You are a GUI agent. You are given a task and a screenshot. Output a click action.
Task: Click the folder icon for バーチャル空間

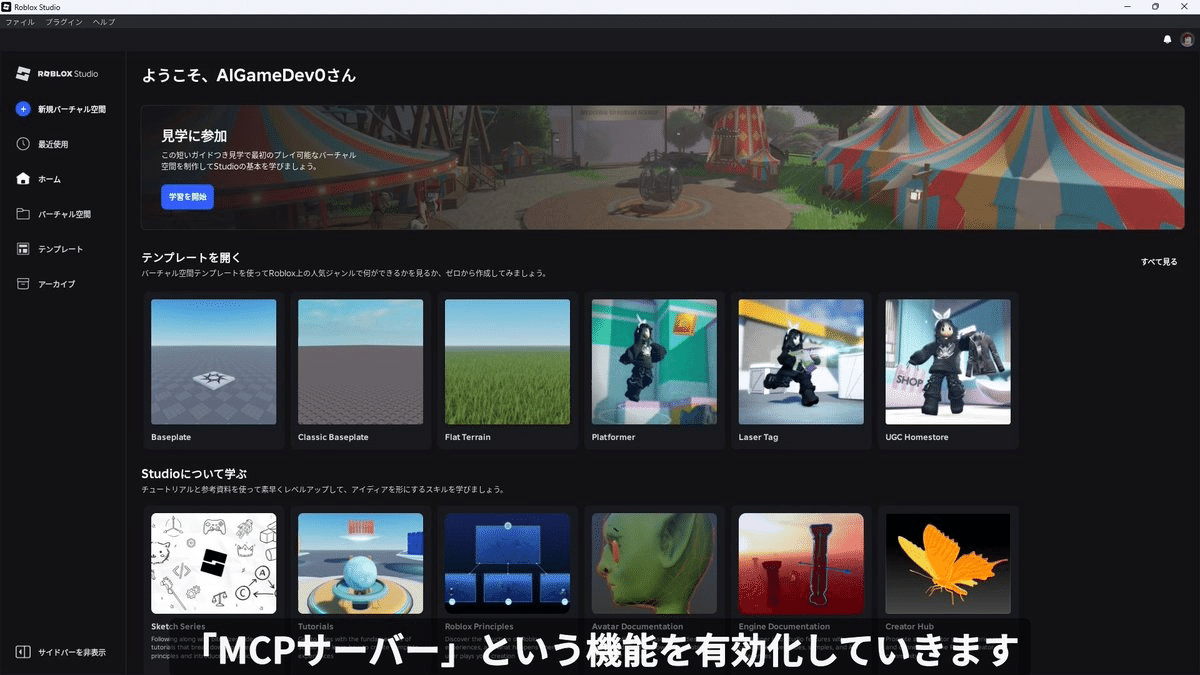[23, 214]
